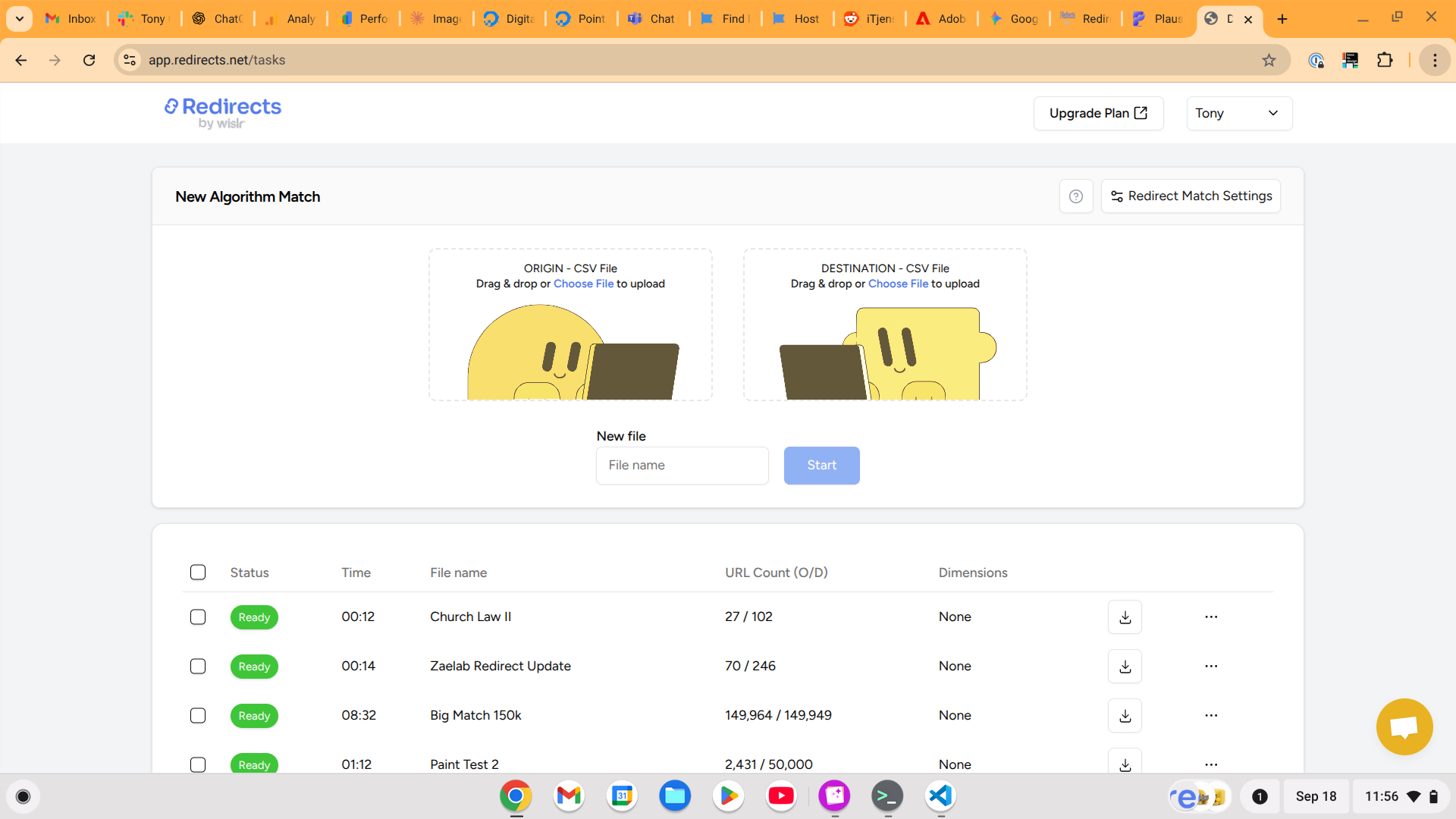Open the tab search chevron

click(x=20, y=19)
